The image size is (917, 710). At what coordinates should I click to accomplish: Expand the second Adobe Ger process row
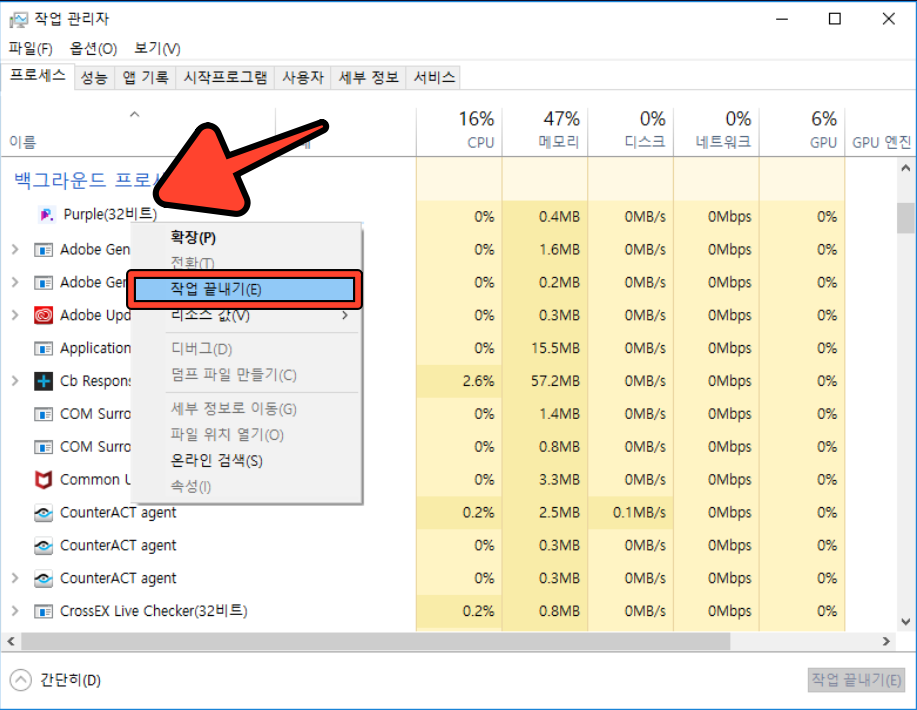click(15, 282)
